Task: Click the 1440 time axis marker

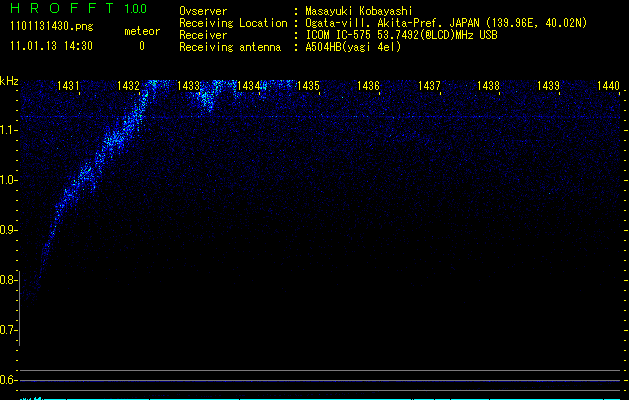Action: (608, 85)
